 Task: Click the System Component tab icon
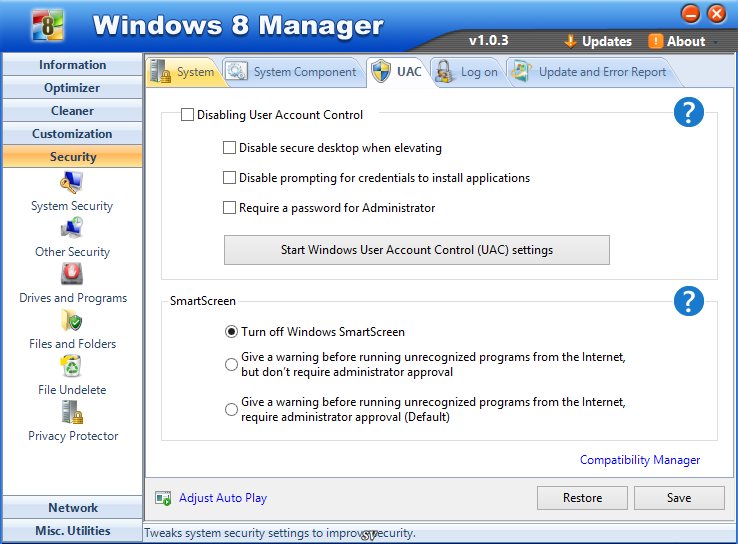click(236, 72)
